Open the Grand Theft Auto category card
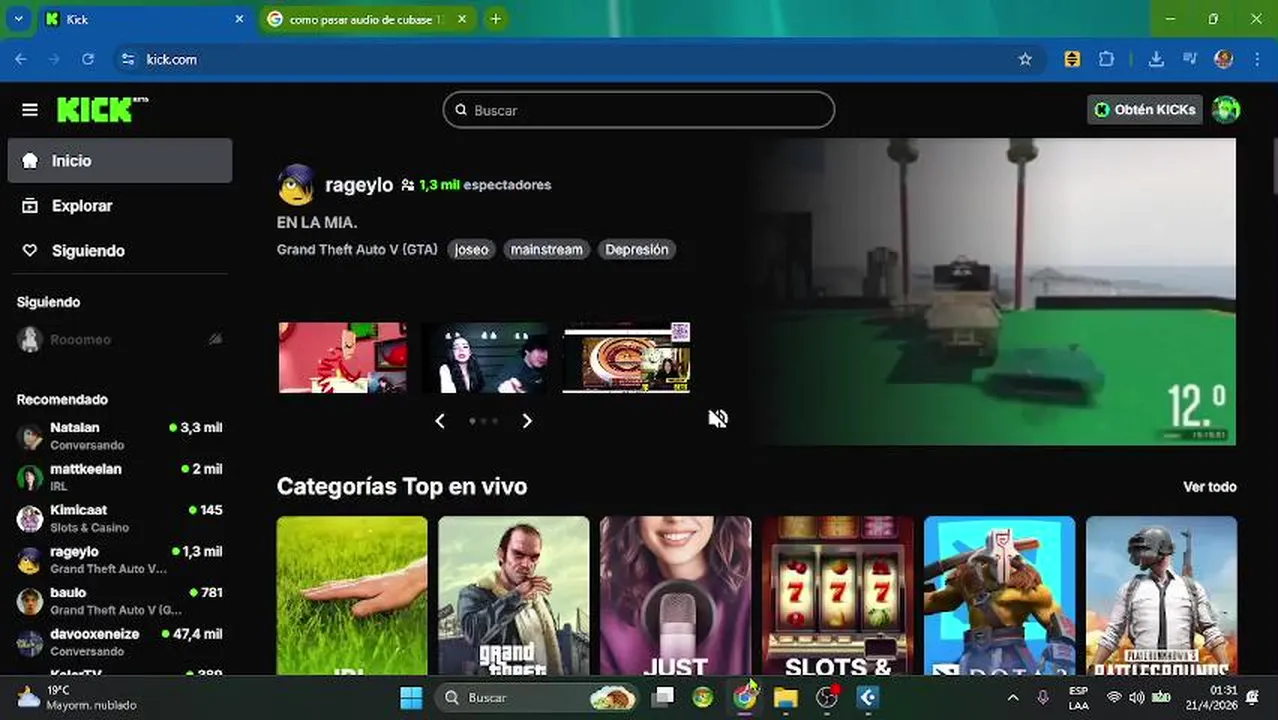This screenshot has width=1278, height=720. coord(514,596)
